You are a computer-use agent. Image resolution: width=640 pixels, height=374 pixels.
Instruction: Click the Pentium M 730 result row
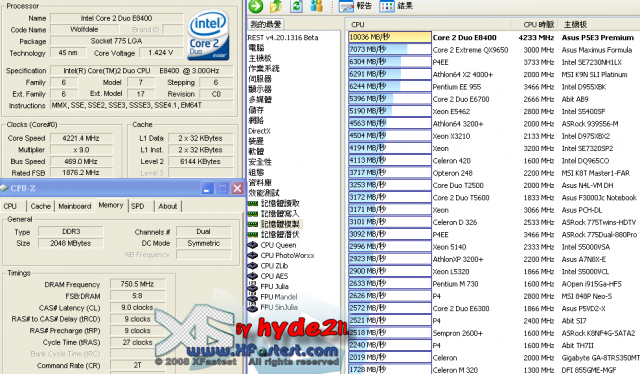[493, 283]
